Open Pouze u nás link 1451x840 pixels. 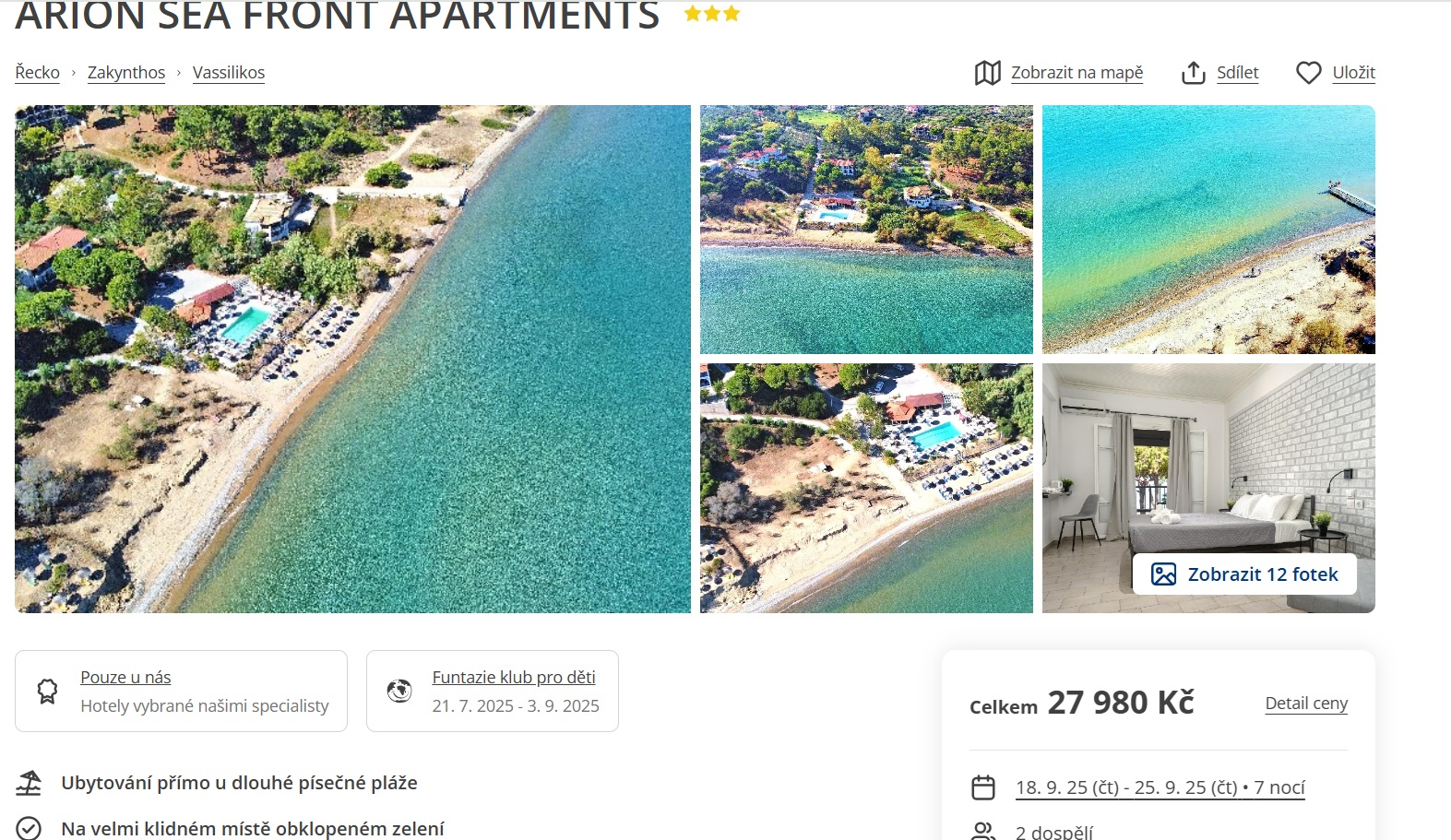point(125,678)
